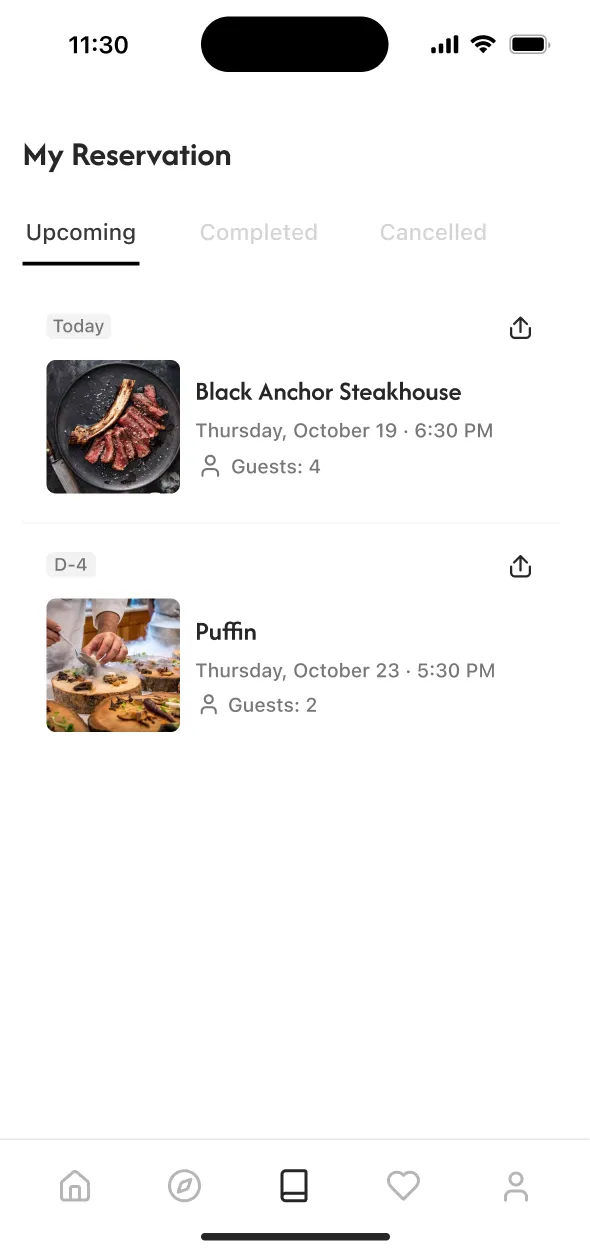Click the D-4 countdown badge
Image resolution: width=590 pixels, height=1253 pixels.
pyautogui.click(x=70, y=564)
